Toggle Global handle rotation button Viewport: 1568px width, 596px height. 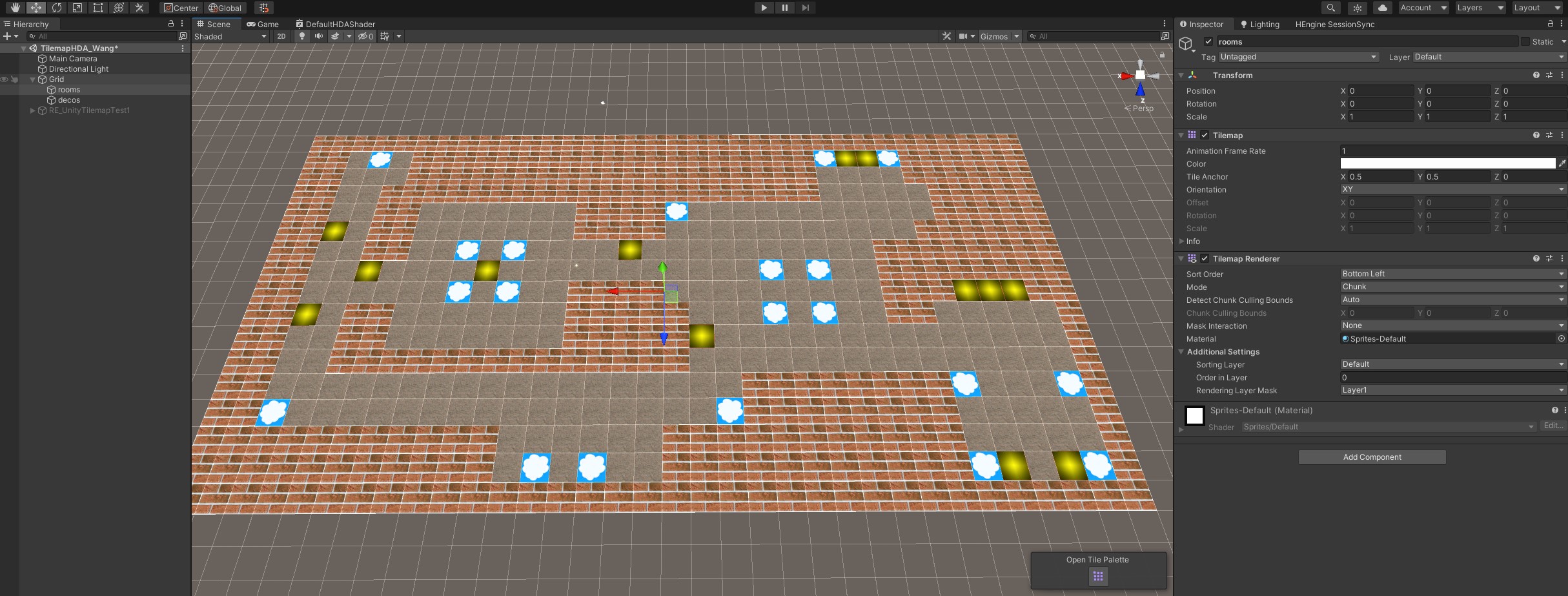(x=225, y=8)
